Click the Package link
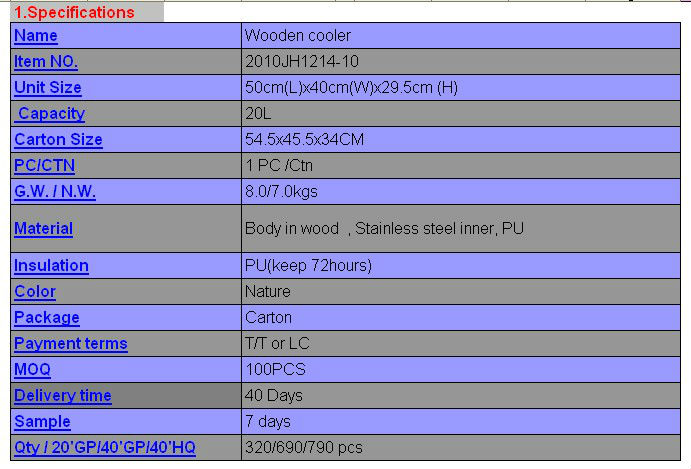 [x=47, y=318]
